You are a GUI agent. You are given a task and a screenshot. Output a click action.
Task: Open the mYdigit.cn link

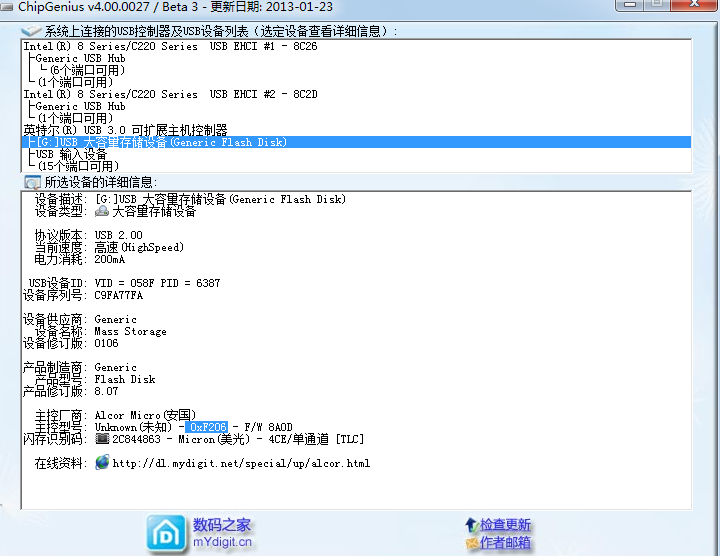(222, 542)
